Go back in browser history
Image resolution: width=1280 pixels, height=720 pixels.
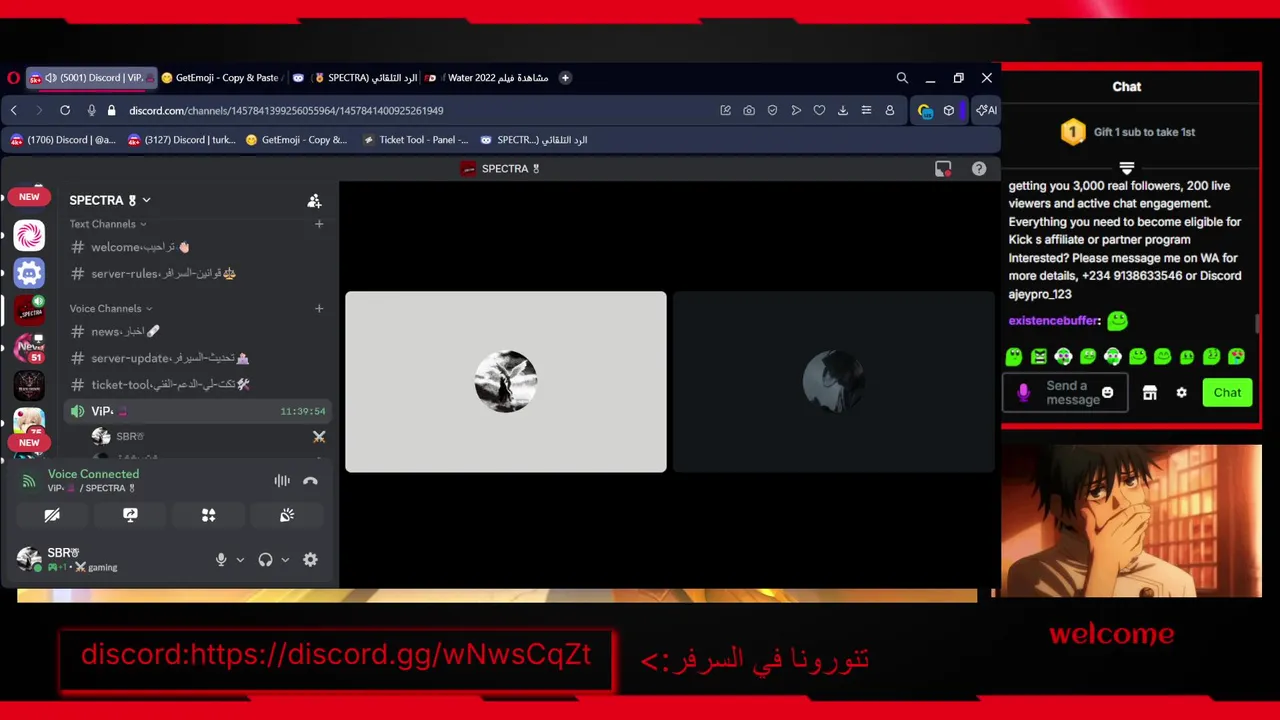(14, 110)
